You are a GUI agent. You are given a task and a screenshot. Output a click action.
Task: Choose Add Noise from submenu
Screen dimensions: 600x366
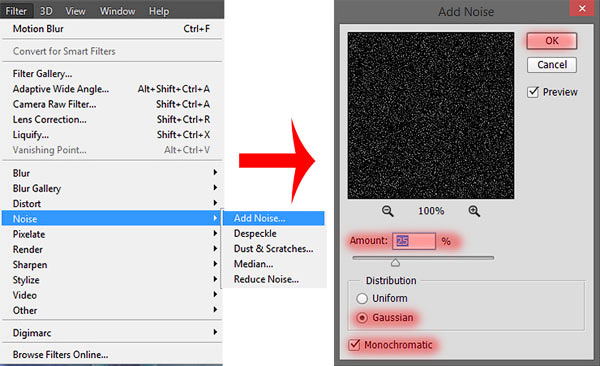pyautogui.click(x=274, y=218)
